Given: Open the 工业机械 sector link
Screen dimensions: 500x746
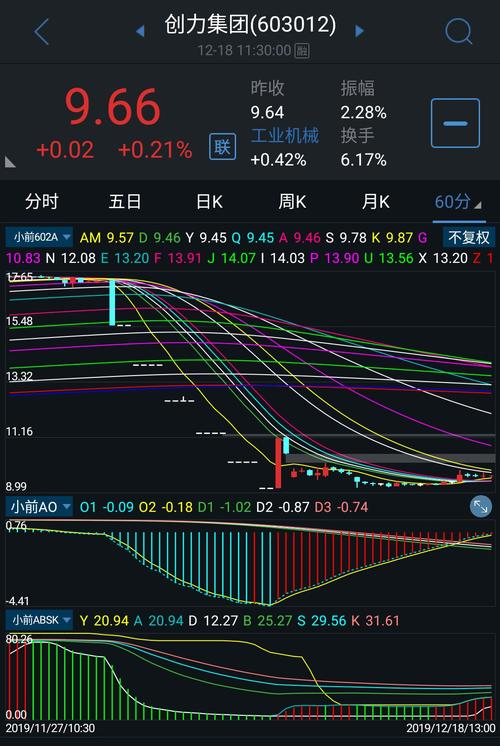Looking at the screenshot, I should point(284,136).
